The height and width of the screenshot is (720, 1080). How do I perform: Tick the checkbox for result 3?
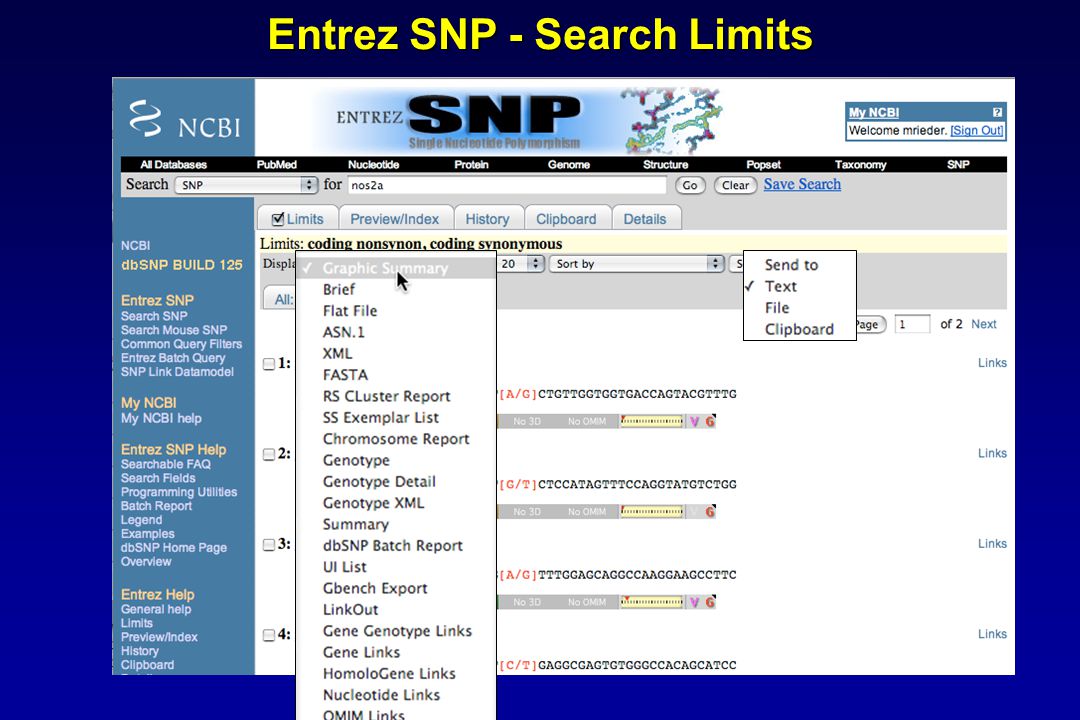(x=269, y=545)
